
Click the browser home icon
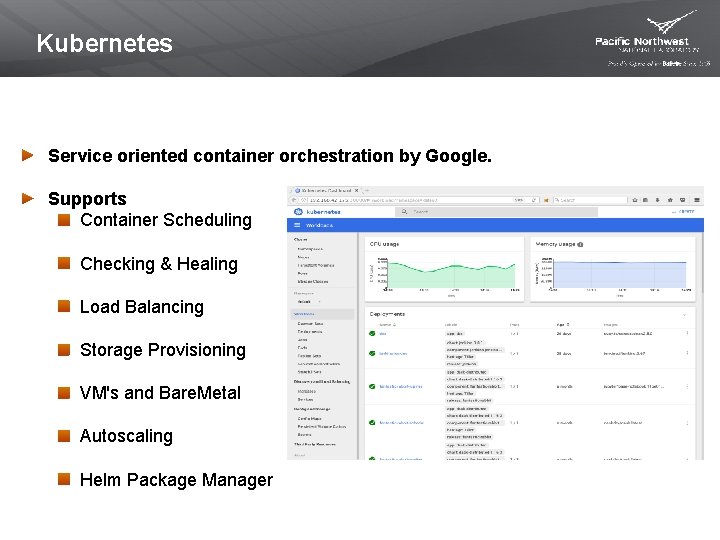click(670, 200)
